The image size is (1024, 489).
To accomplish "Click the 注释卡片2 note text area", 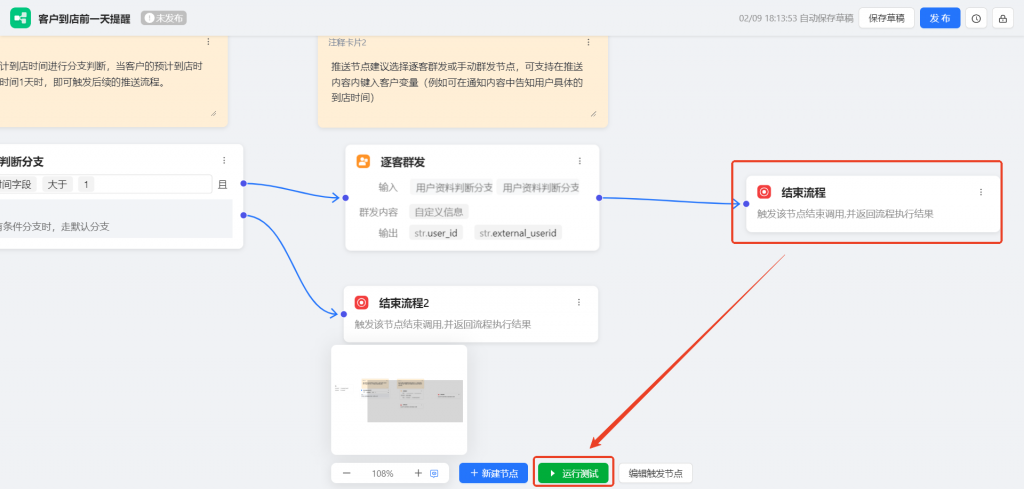I will 457,82.
